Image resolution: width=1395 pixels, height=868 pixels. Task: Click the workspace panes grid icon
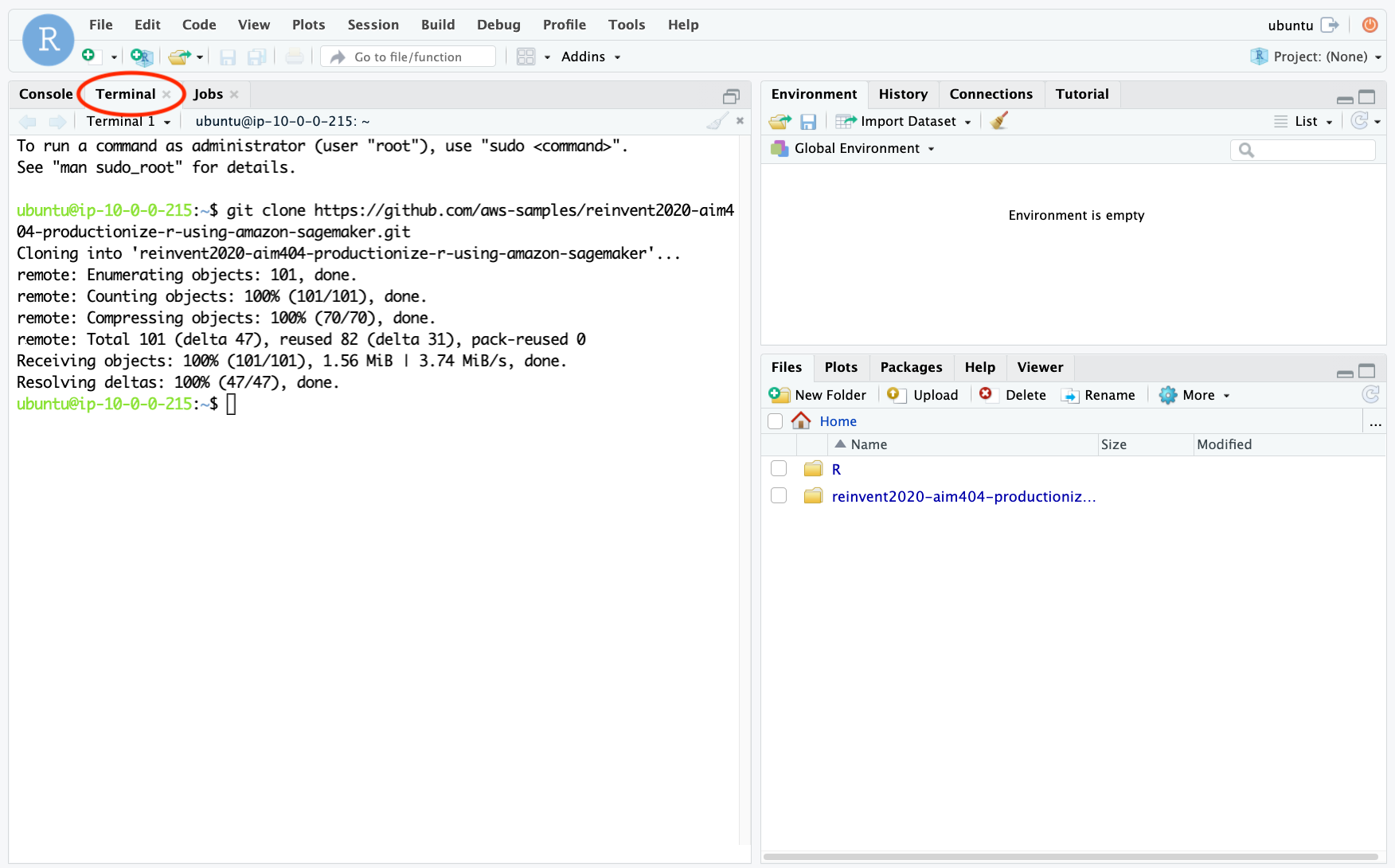tap(526, 57)
